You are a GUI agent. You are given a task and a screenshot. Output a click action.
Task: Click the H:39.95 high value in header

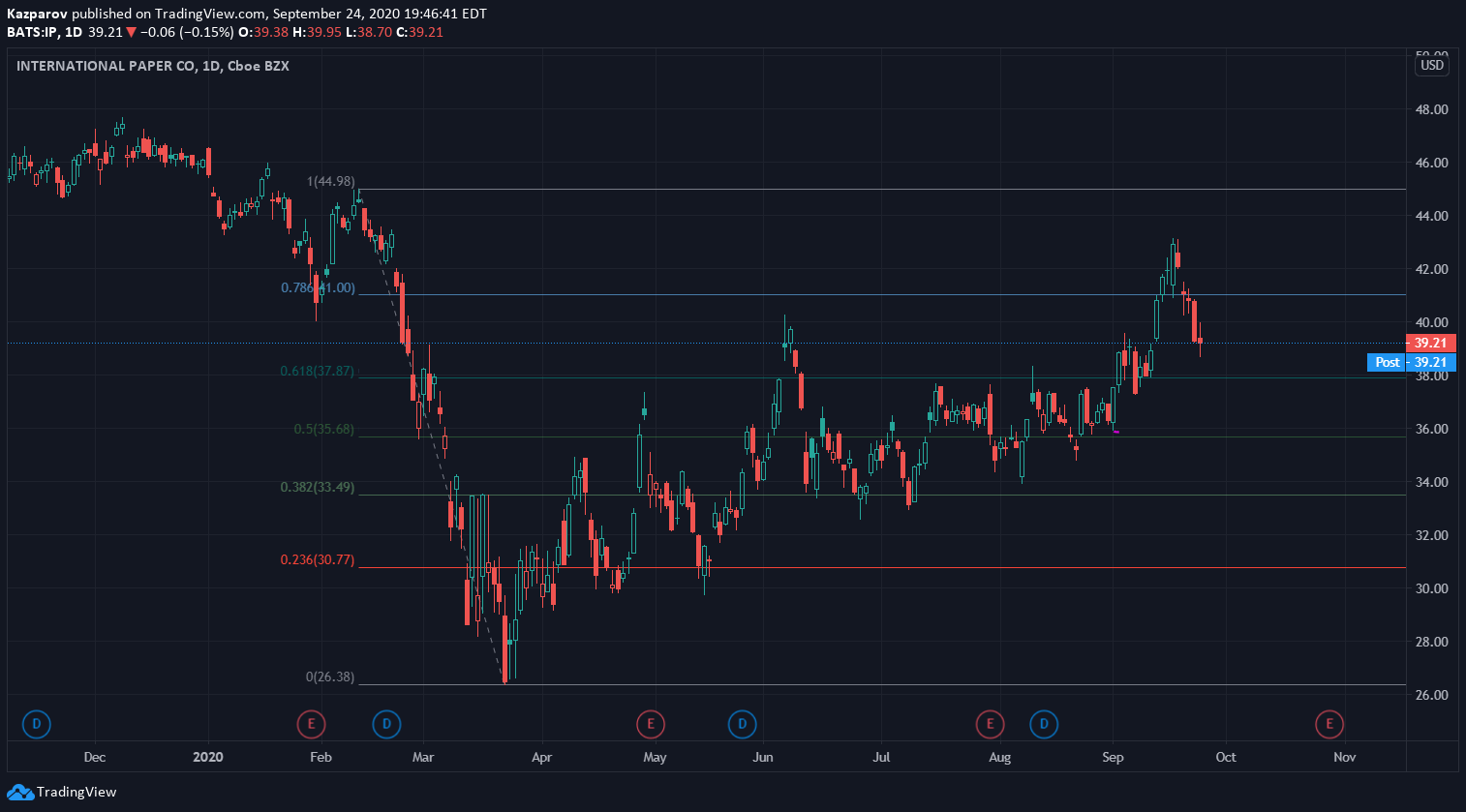click(x=317, y=32)
